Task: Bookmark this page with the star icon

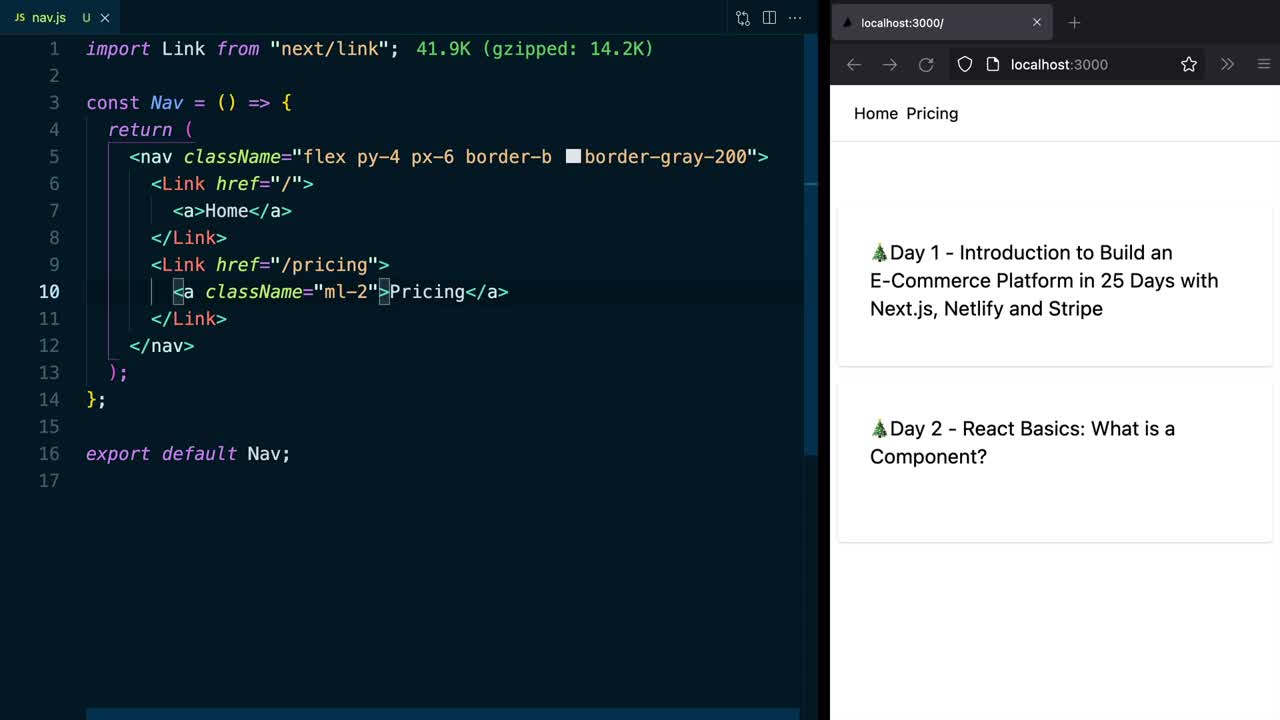Action: 1189,64
